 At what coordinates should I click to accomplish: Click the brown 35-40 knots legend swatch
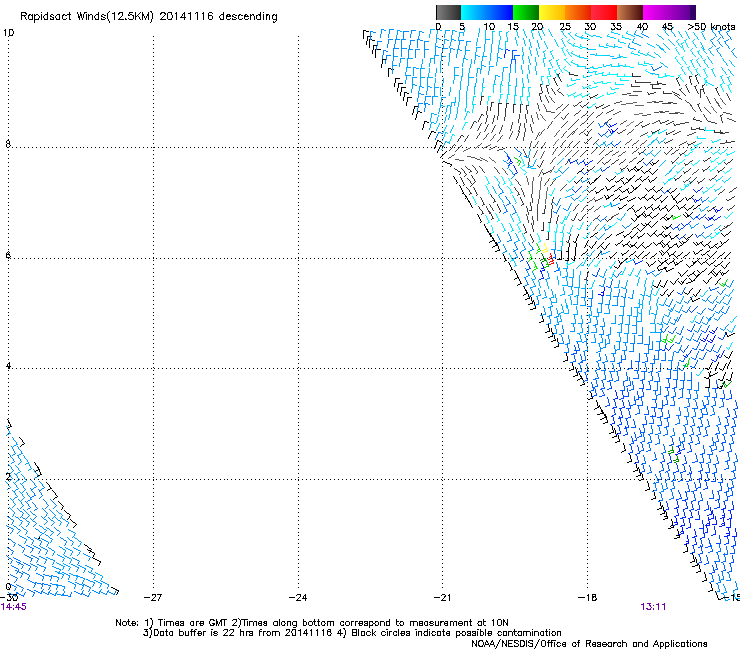click(630, 12)
